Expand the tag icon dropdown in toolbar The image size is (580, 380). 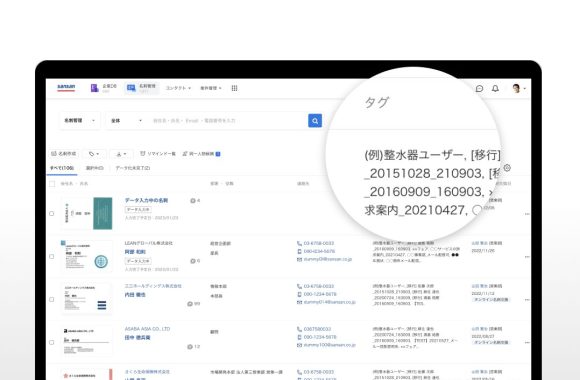(x=94, y=154)
